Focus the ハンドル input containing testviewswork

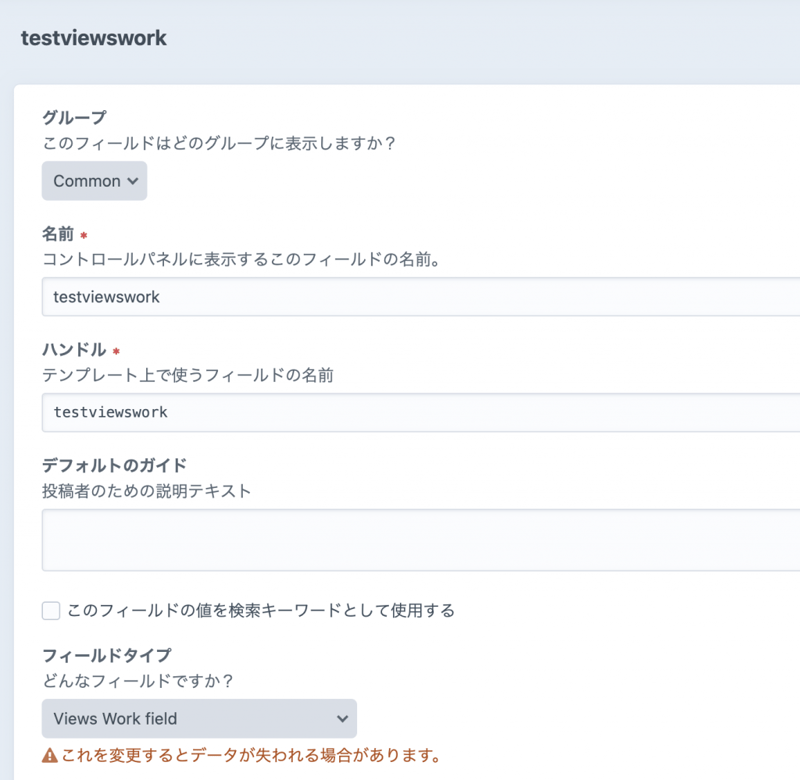pyautogui.click(x=420, y=412)
